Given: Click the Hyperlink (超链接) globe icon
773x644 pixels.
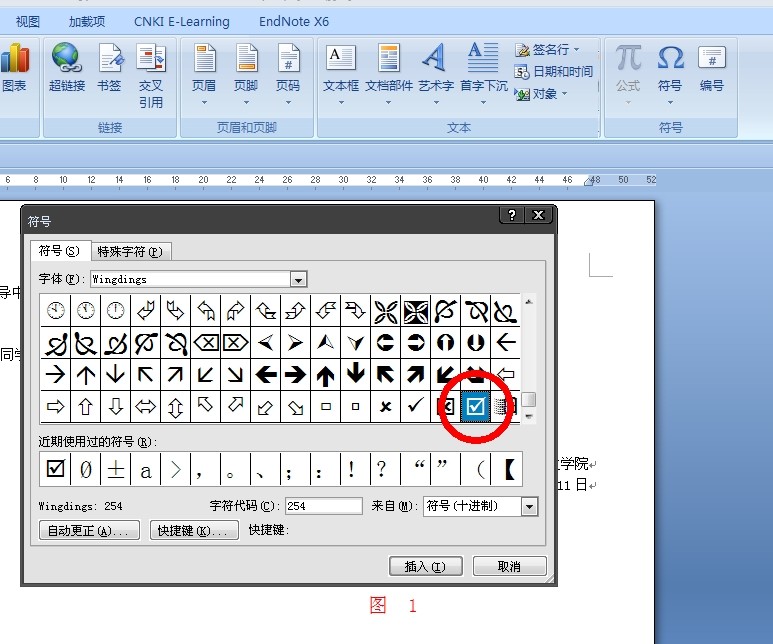Looking at the screenshot, I should 67,59.
